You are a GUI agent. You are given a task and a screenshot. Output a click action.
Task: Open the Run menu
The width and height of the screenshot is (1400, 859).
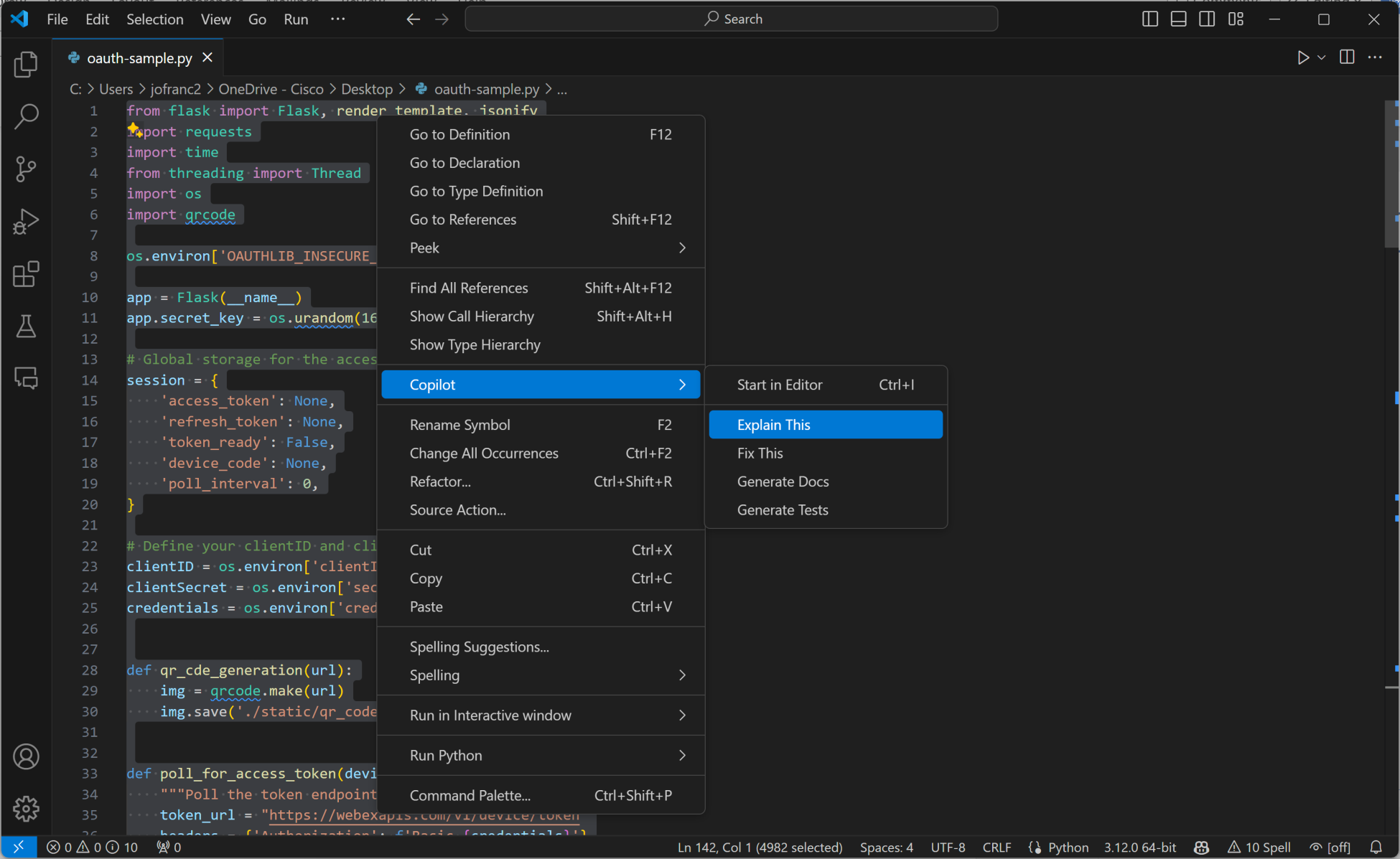click(x=296, y=19)
